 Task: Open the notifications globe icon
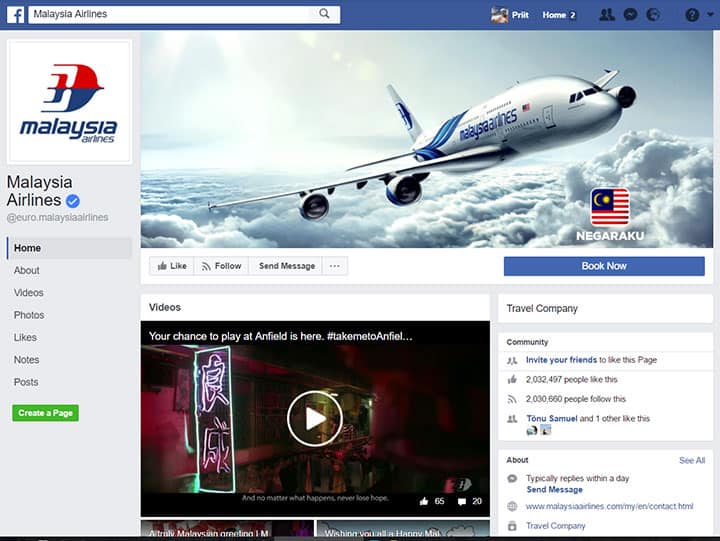[x=653, y=15]
